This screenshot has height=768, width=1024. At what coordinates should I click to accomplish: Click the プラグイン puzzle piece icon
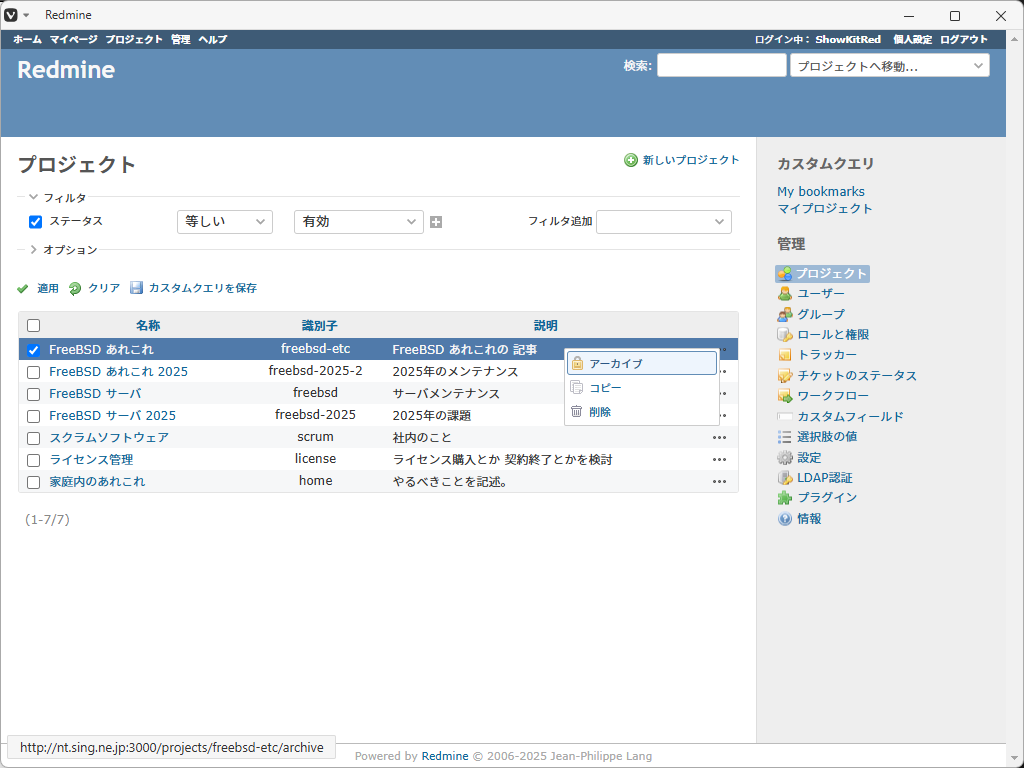[x=784, y=498]
